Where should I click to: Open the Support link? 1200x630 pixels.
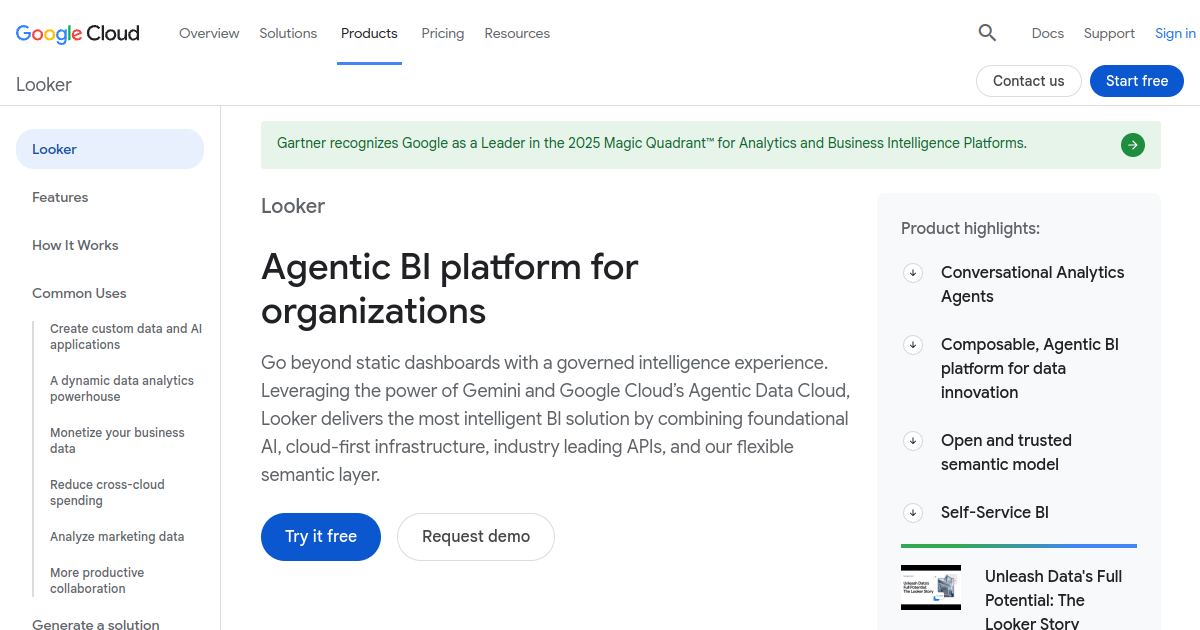1109,33
